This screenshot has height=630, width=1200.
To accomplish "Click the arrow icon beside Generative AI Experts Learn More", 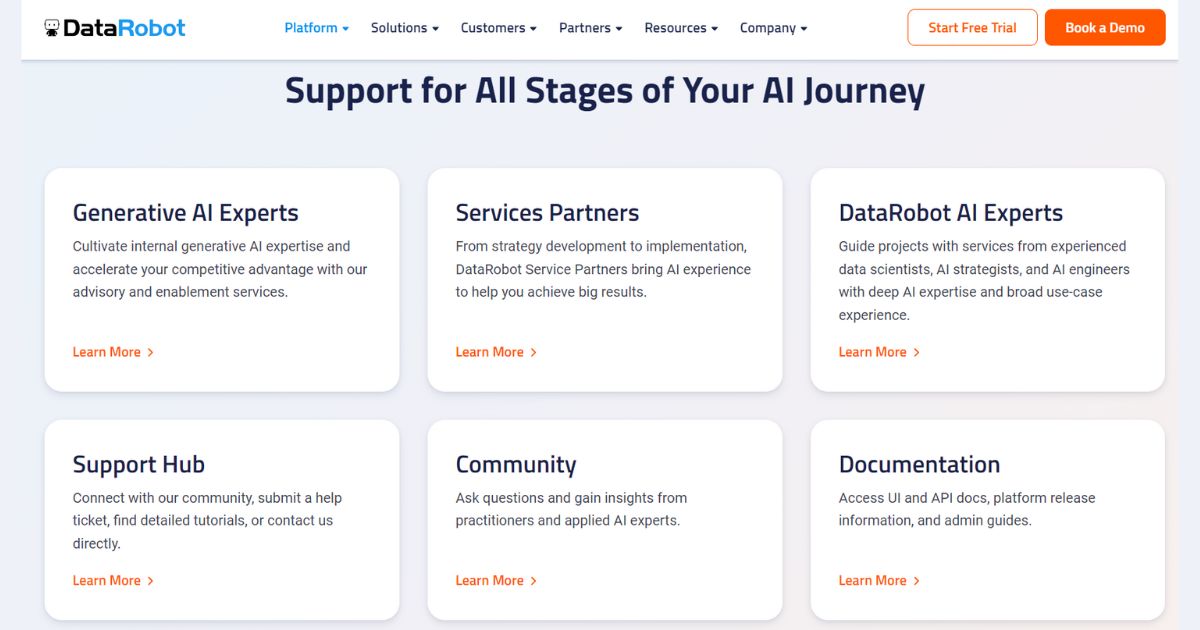I will coord(152,352).
